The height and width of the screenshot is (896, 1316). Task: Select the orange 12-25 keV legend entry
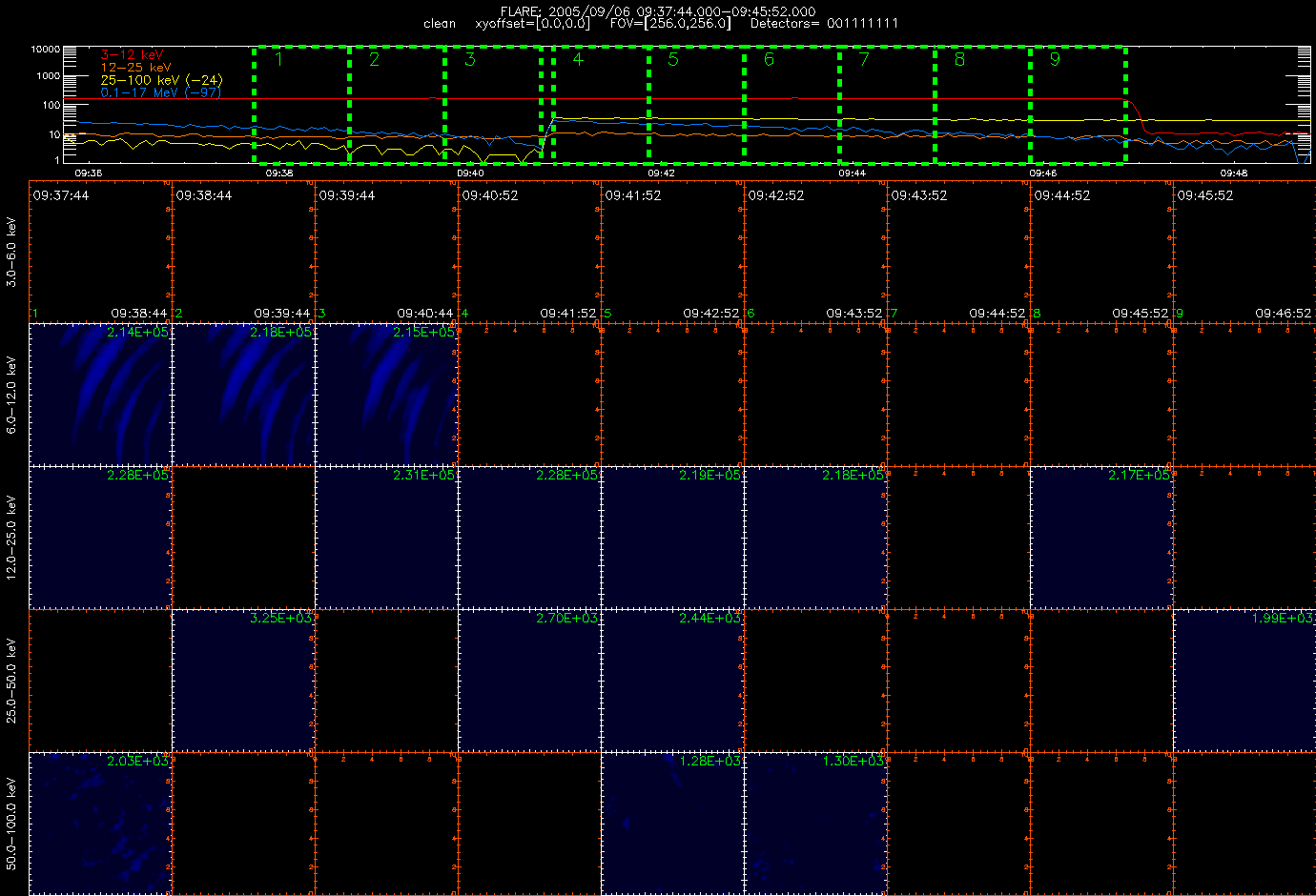pyautogui.click(x=135, y=68)
